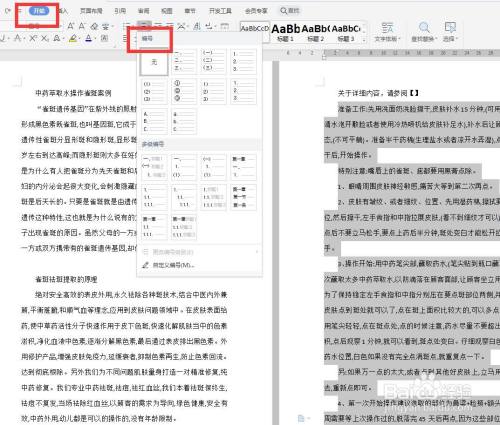This screenshot has width=500, height=425.
Task: Click the numbering list toolbar button
Action: (x=144, y=25)
